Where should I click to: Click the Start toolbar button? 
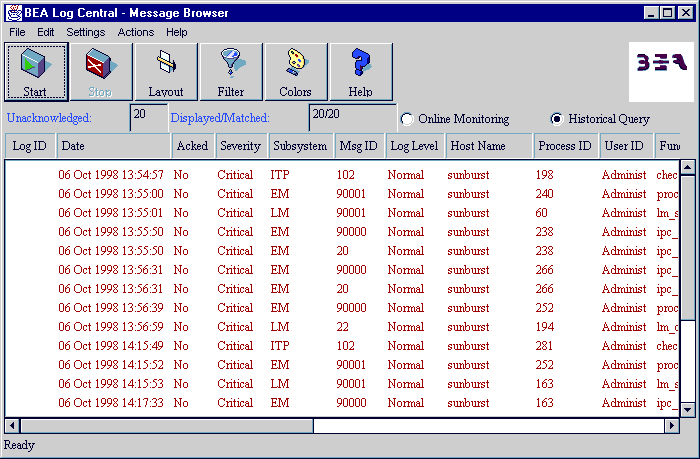click(x=36, y=72)
